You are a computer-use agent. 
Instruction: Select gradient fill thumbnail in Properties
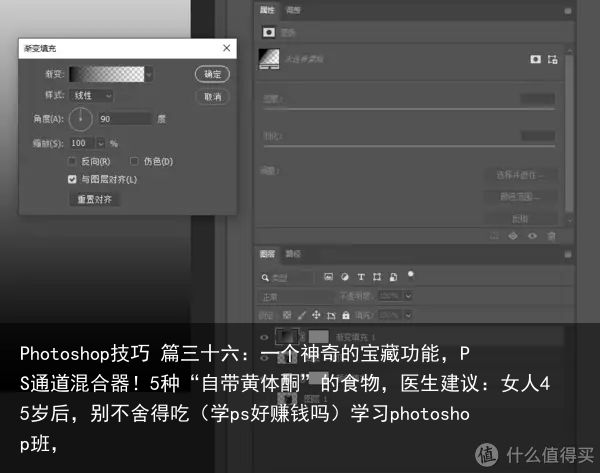269,59
